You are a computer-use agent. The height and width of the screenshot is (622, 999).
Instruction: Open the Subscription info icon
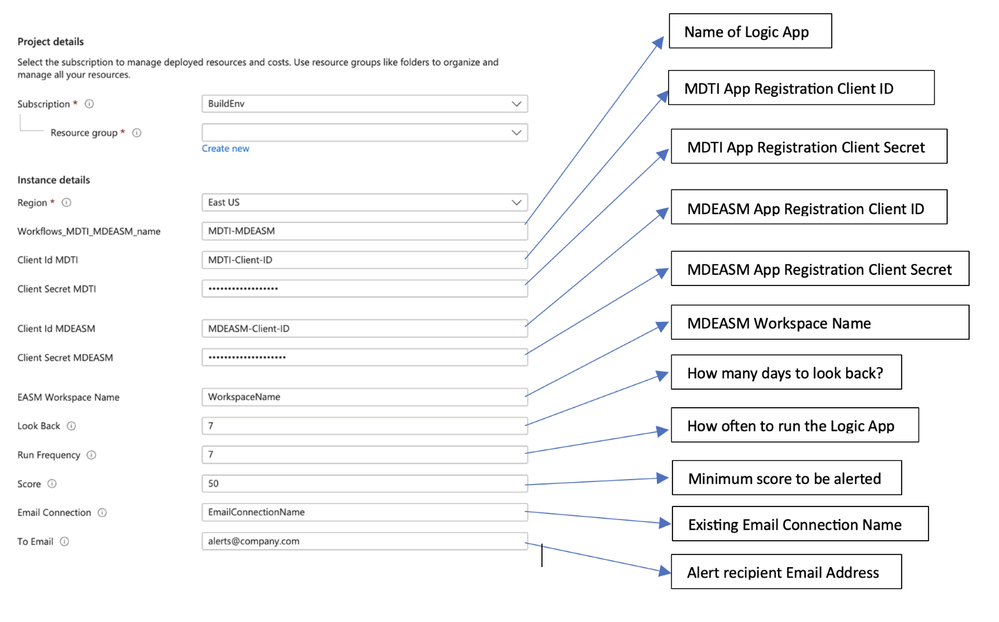coord(89,104)
